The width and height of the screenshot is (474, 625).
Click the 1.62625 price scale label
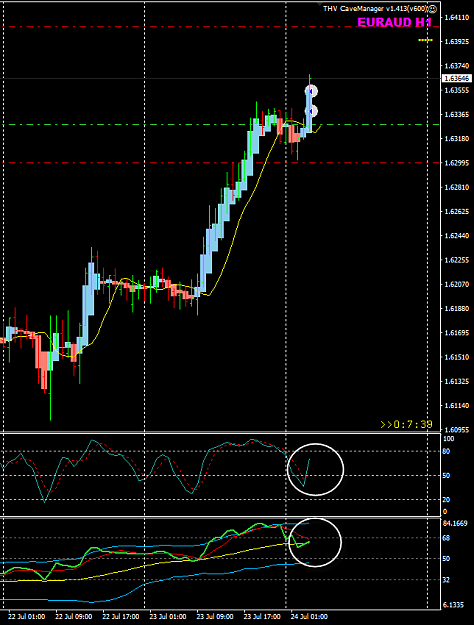457,212
